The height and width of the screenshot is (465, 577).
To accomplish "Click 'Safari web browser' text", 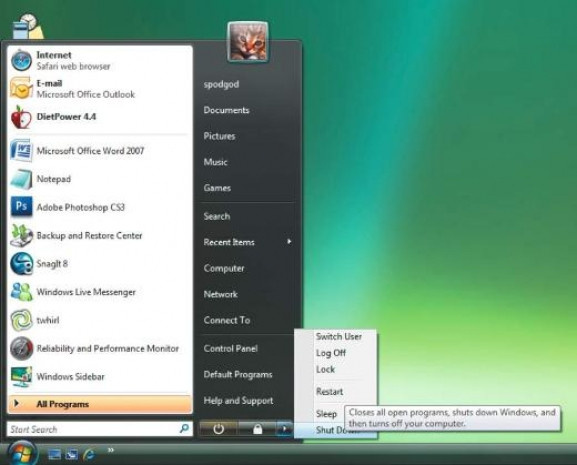I will tap(73, 67).
